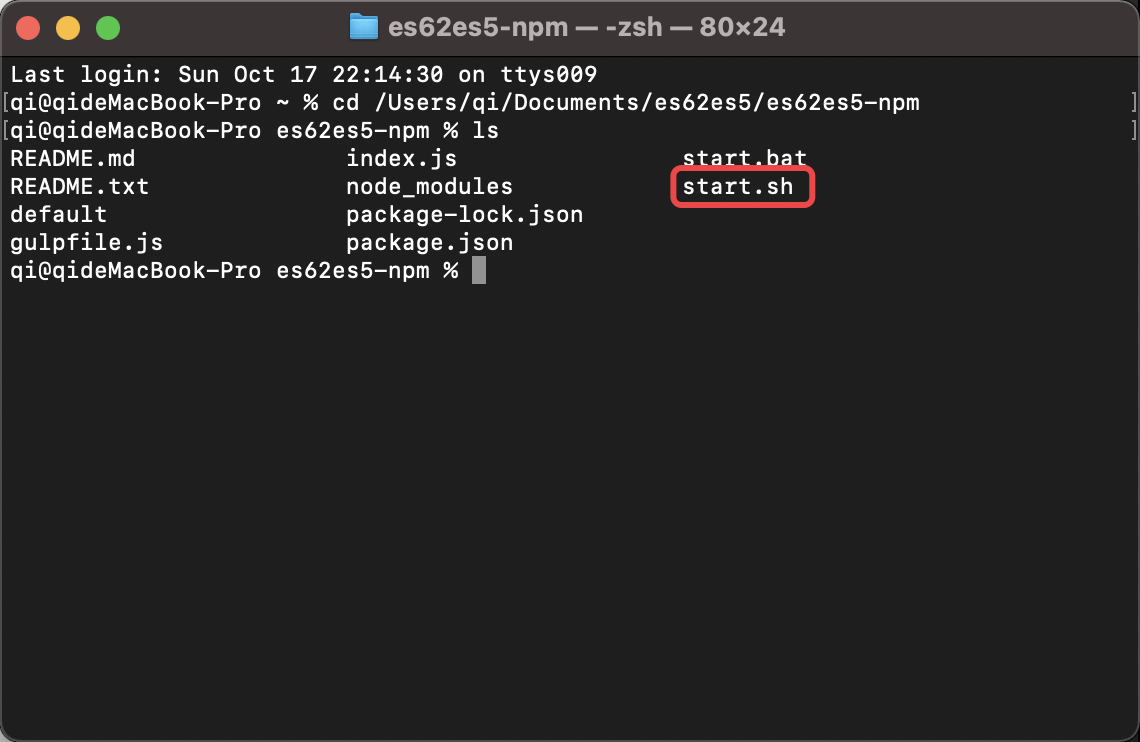
Task: Click the node_modules directory name
Action: [x=429, y=187]
